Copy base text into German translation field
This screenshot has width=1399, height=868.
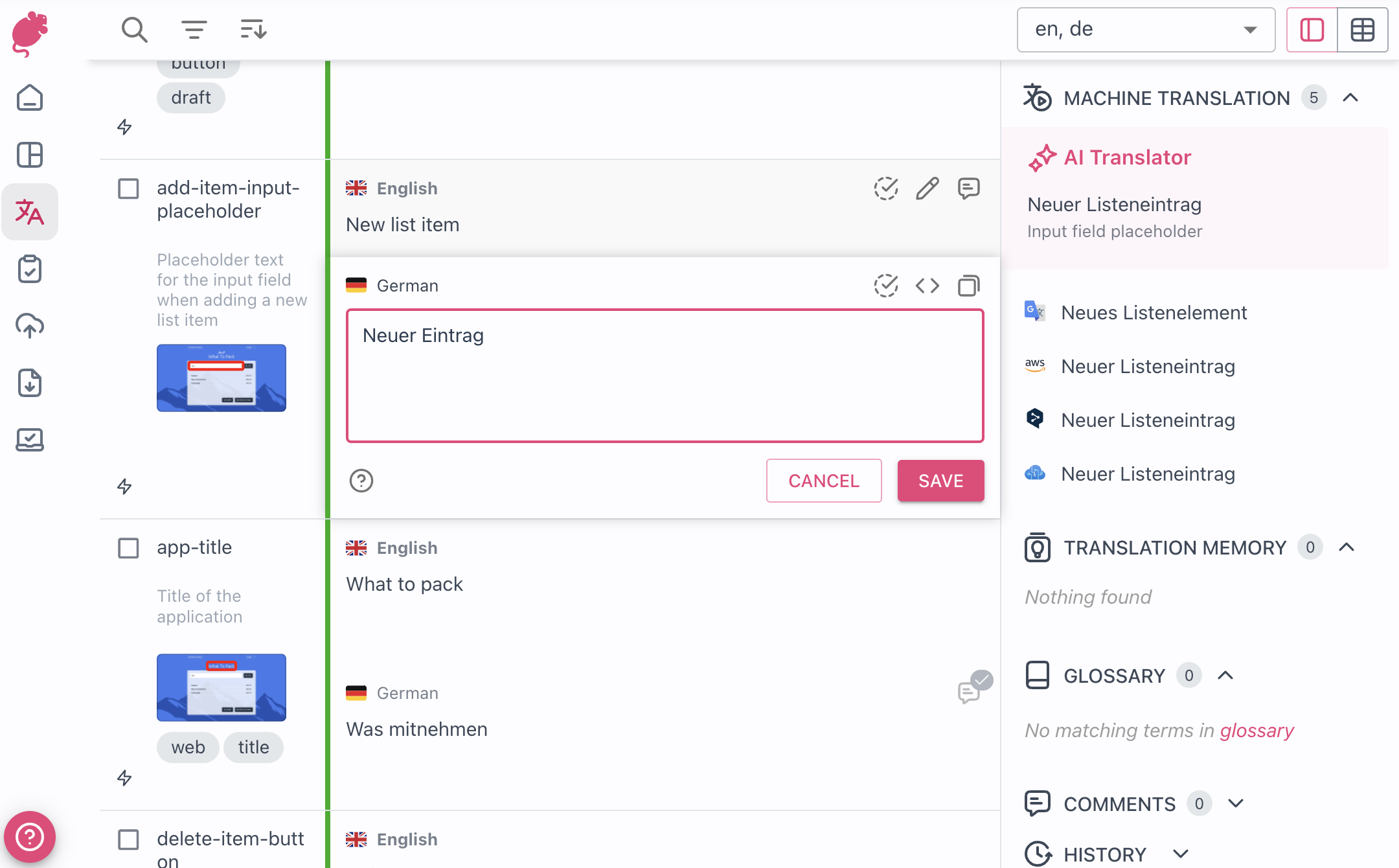point(968,286)
